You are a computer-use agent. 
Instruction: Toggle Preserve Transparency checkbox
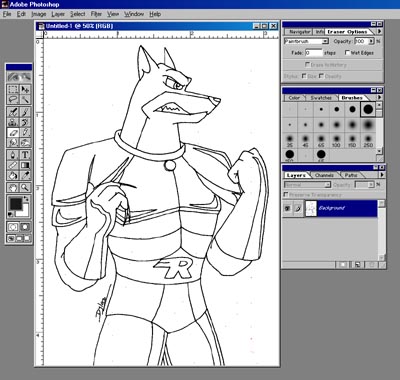286,194
